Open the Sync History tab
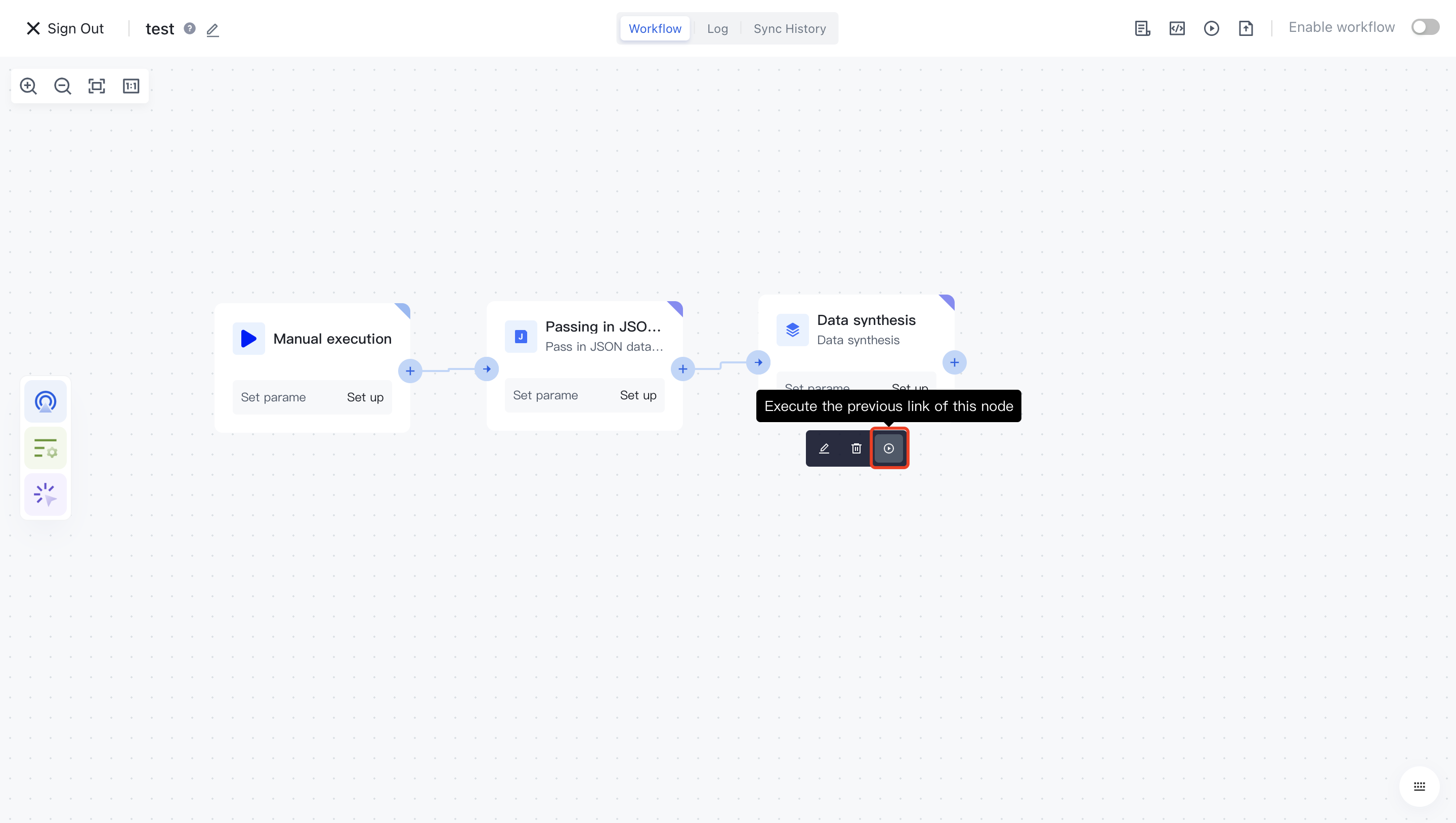This screenshot has width=1456, height=823. [789, 28]
